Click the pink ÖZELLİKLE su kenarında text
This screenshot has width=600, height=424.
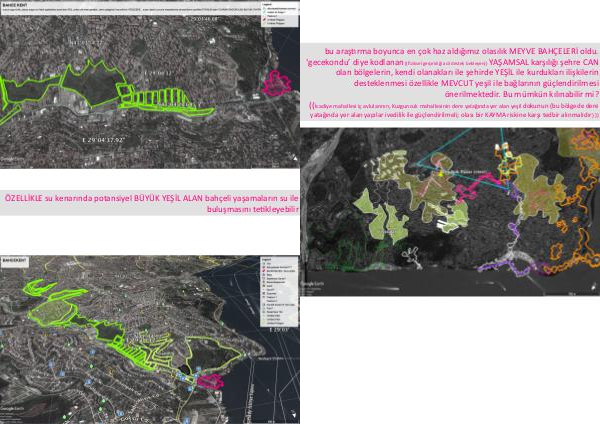[x=150, y=199]
